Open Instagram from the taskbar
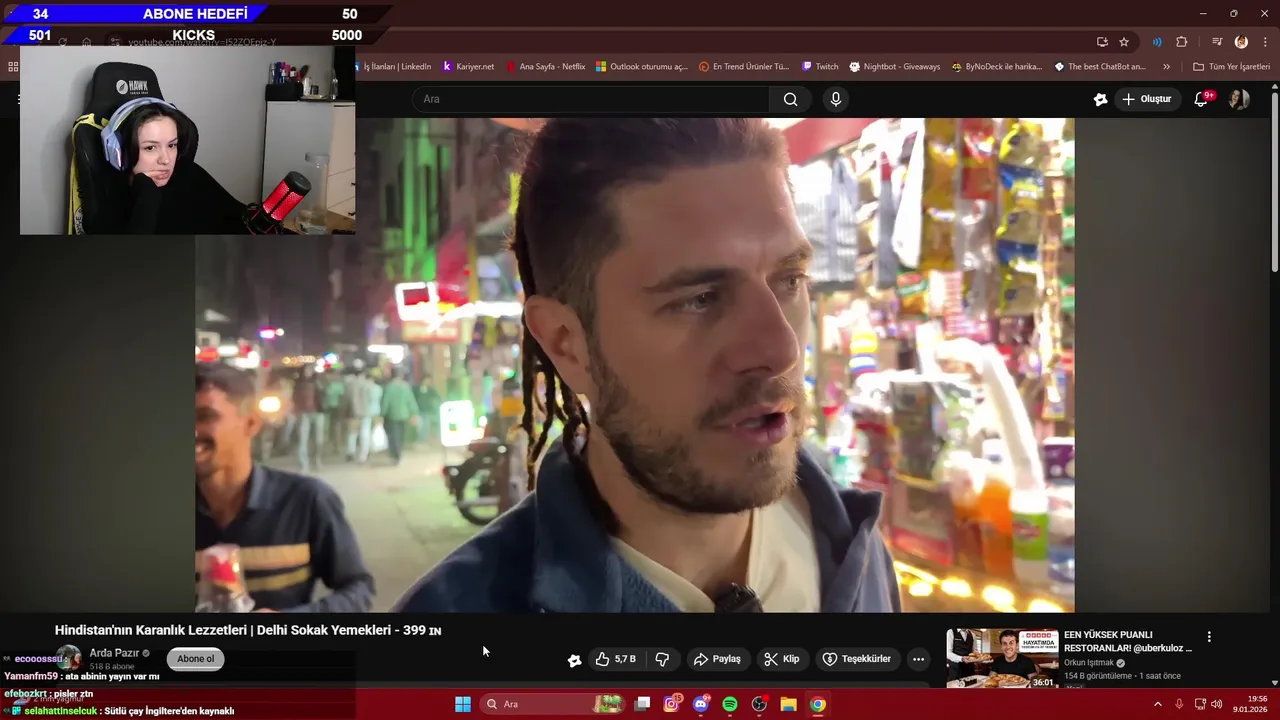 pos(672,704)
